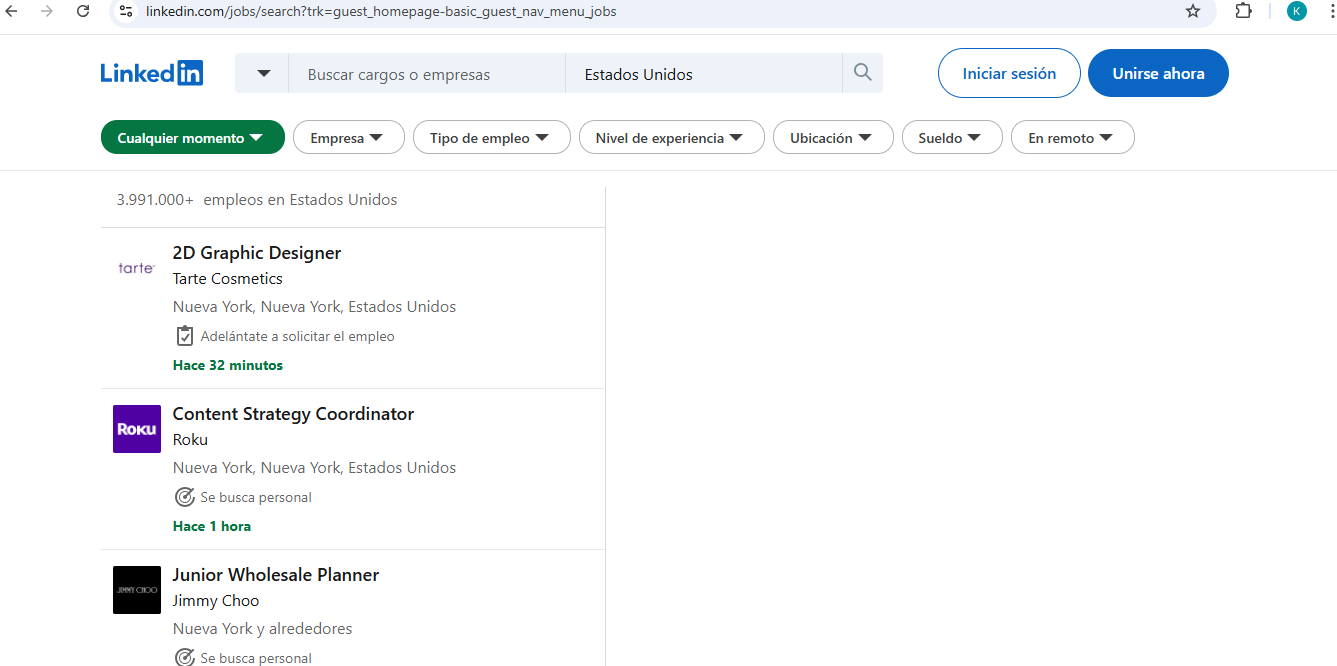Click the 'Content Strategy Coordinator' job title
The height and width of the screenshot is (666, 1337).
pos(293,413)
